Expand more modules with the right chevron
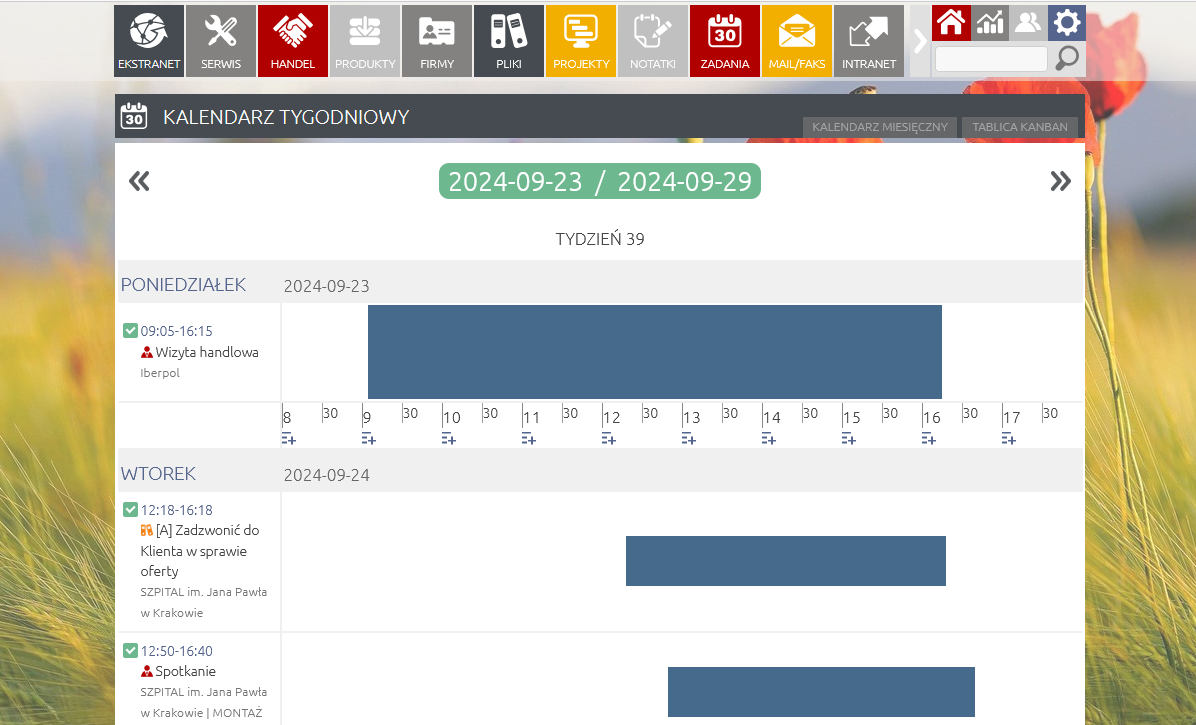Screen dimensions: 1196x725 coord(920,41)
